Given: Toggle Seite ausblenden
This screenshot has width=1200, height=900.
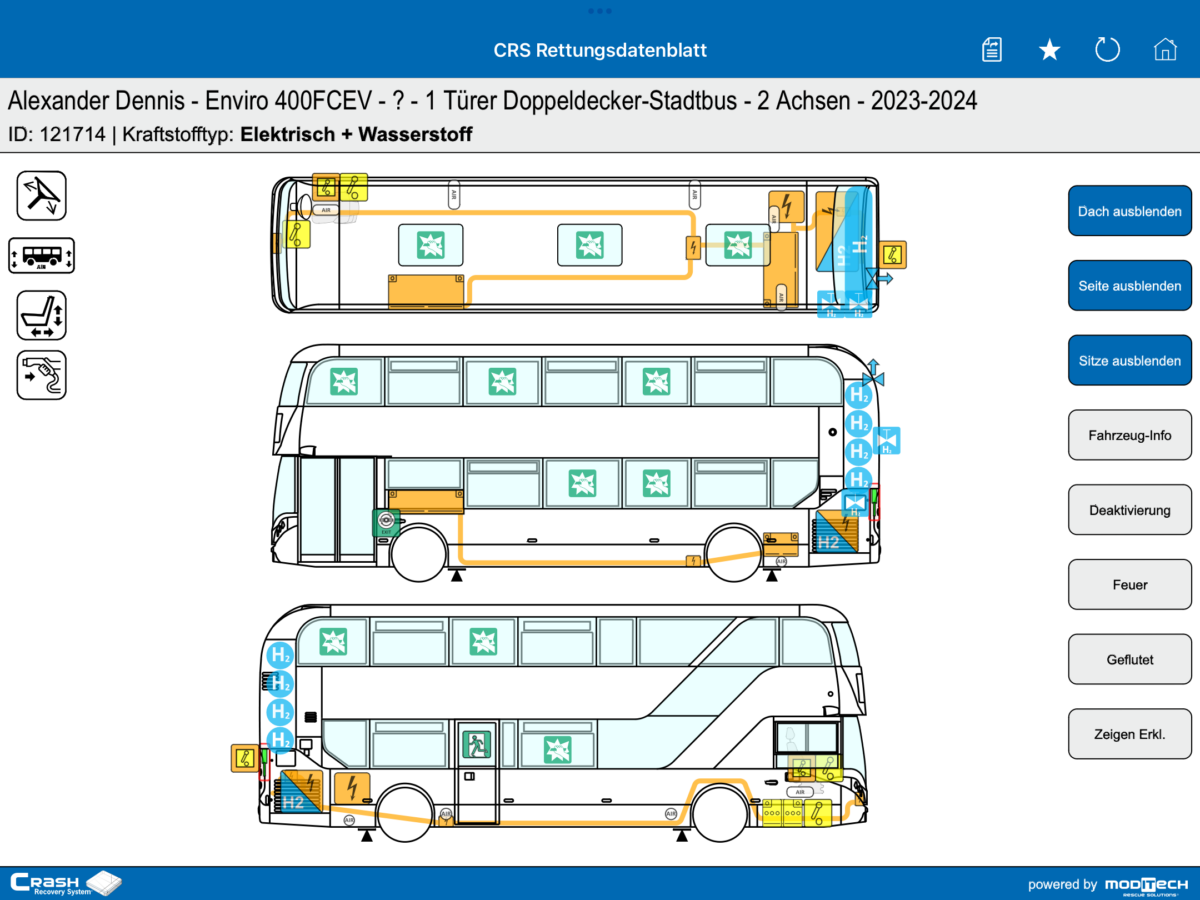Looking at the screenshot, I should coord(1130,286).
